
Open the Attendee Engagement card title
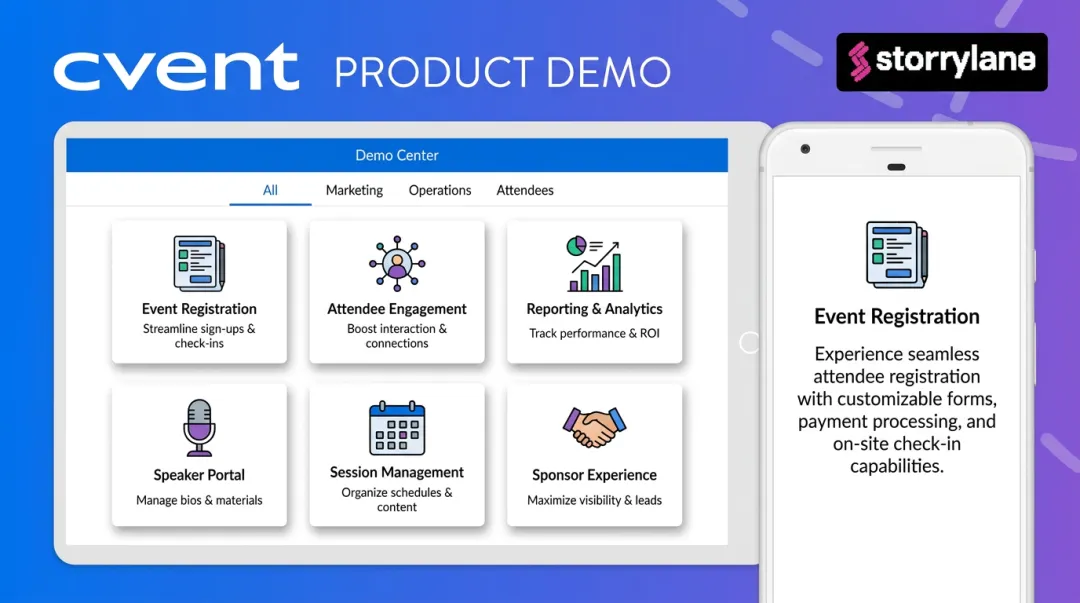point(397,309)
